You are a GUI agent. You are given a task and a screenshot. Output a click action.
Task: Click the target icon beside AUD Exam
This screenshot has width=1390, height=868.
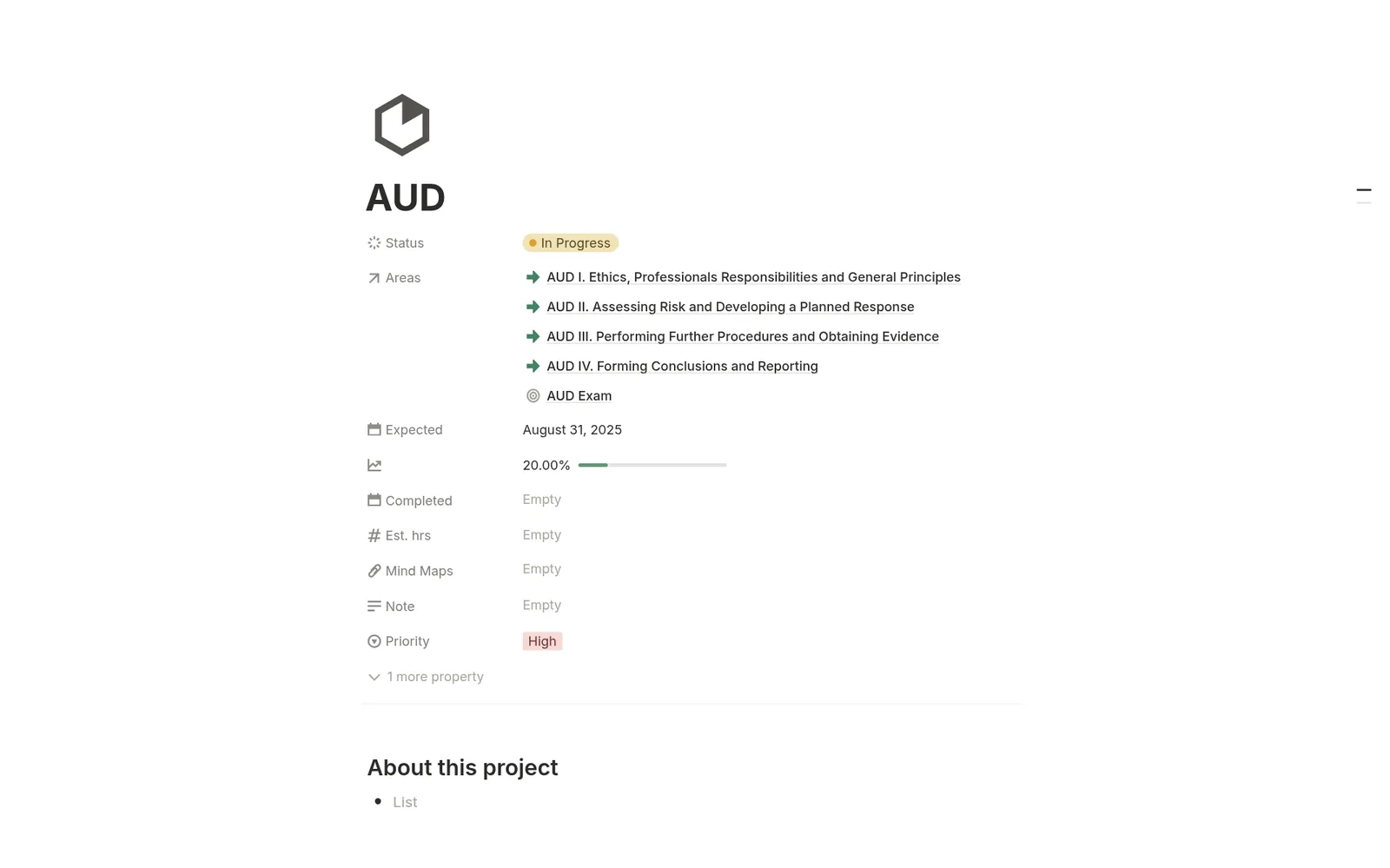[533, 396]
